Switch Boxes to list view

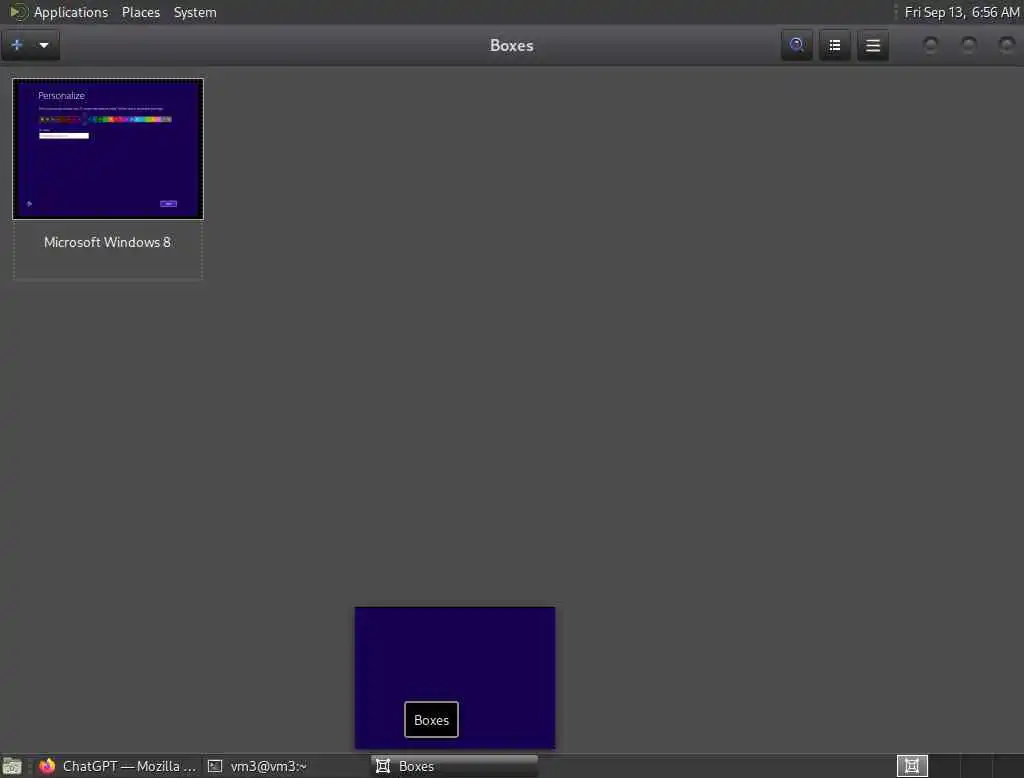tap(835, 45)
